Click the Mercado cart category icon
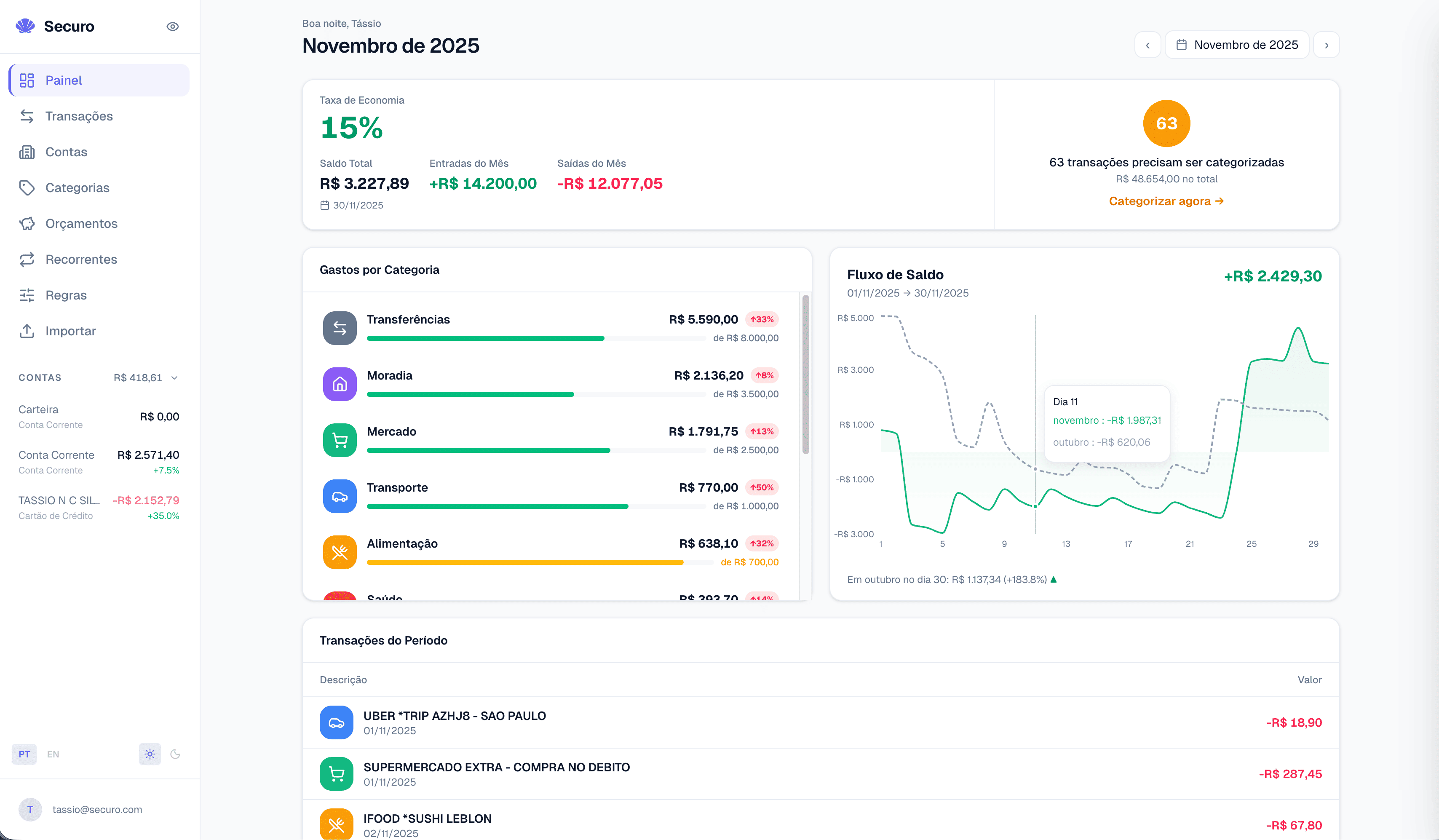Image resolution: width=1439 pixels, height=840 pixels. 340,440
